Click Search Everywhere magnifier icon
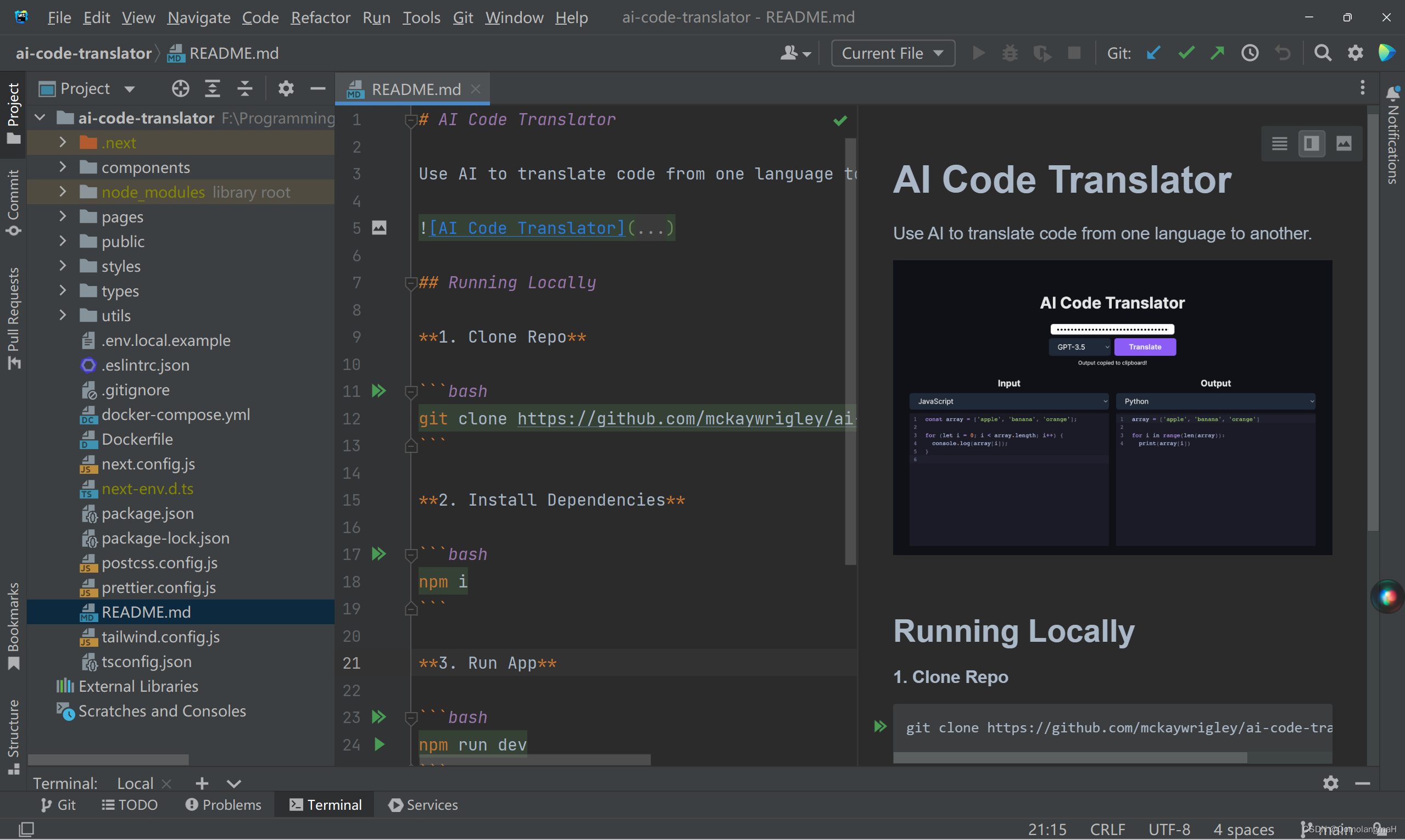 1322,53
